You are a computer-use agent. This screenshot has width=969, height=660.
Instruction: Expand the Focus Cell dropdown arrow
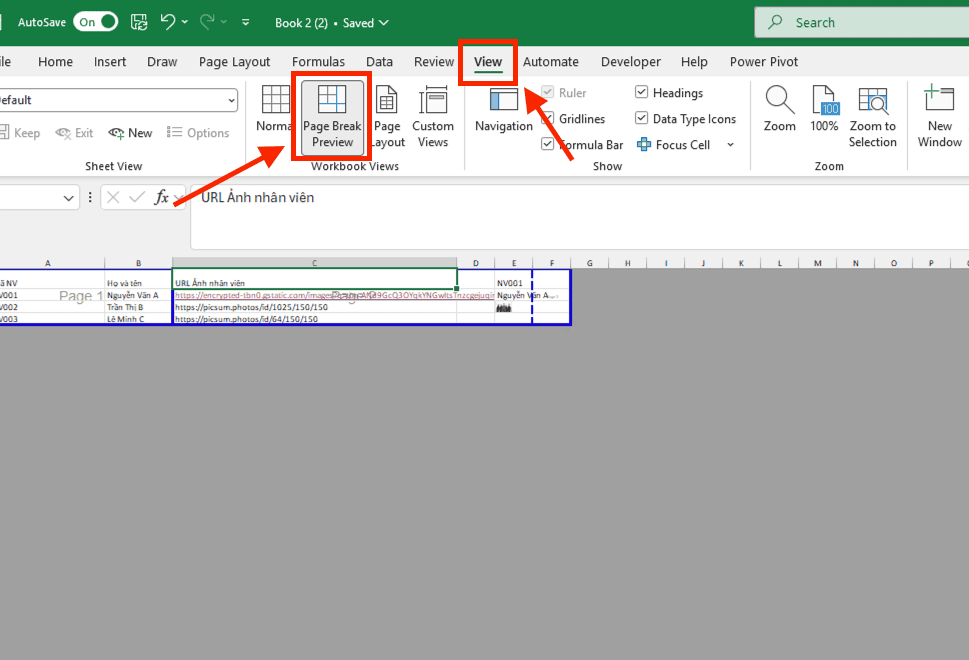pos(730,145)
